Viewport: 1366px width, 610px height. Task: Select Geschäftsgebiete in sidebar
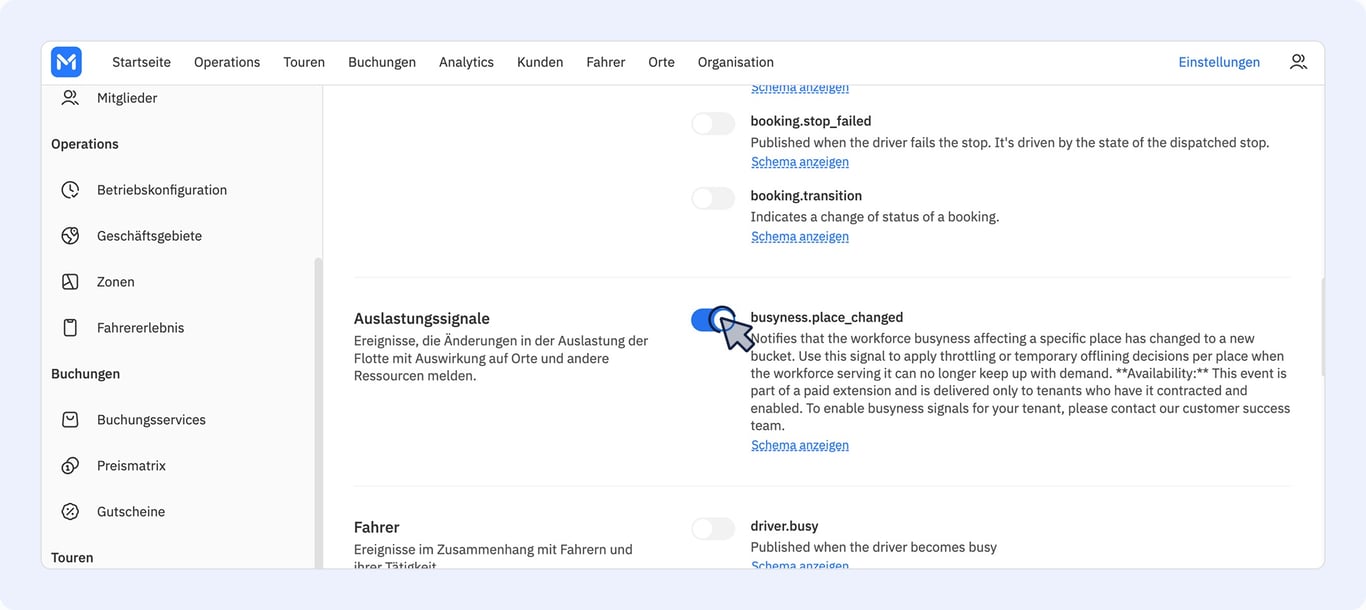point(149,236)
